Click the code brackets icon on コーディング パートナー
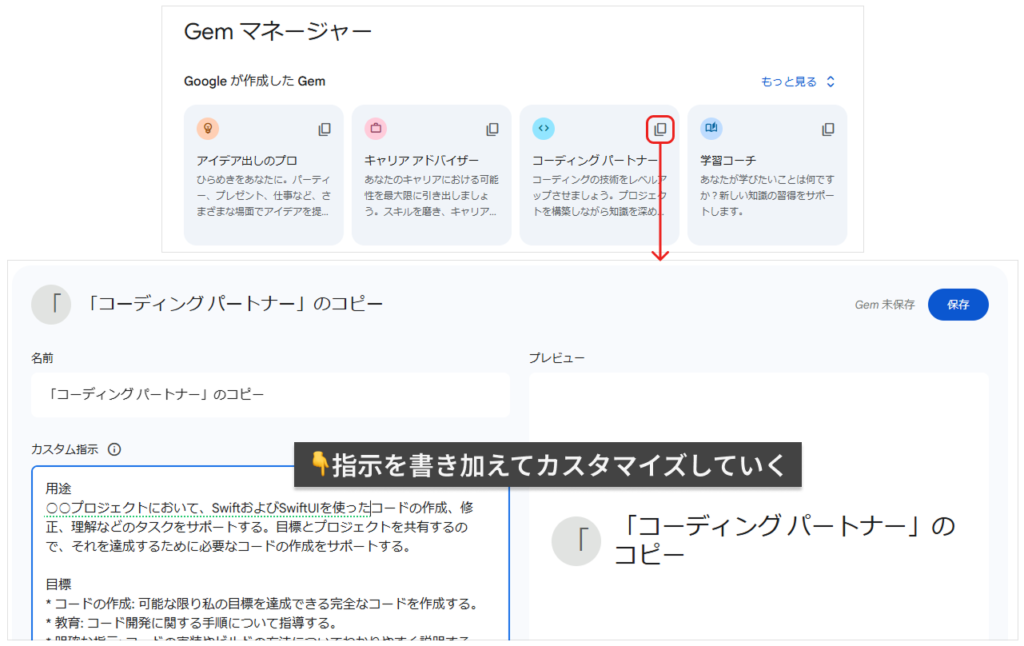The height and width of the screenshot is (646, 1024). (543, 128)
